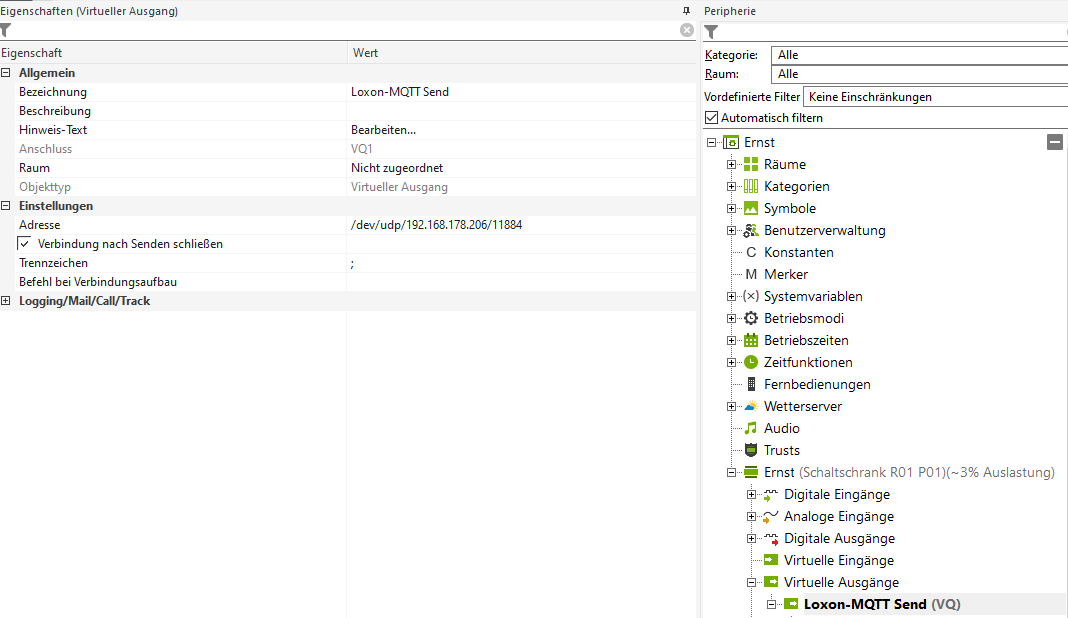Click the Symbole picture icon
Screen dimensions: 1068x618
click(x=751, y=209)
